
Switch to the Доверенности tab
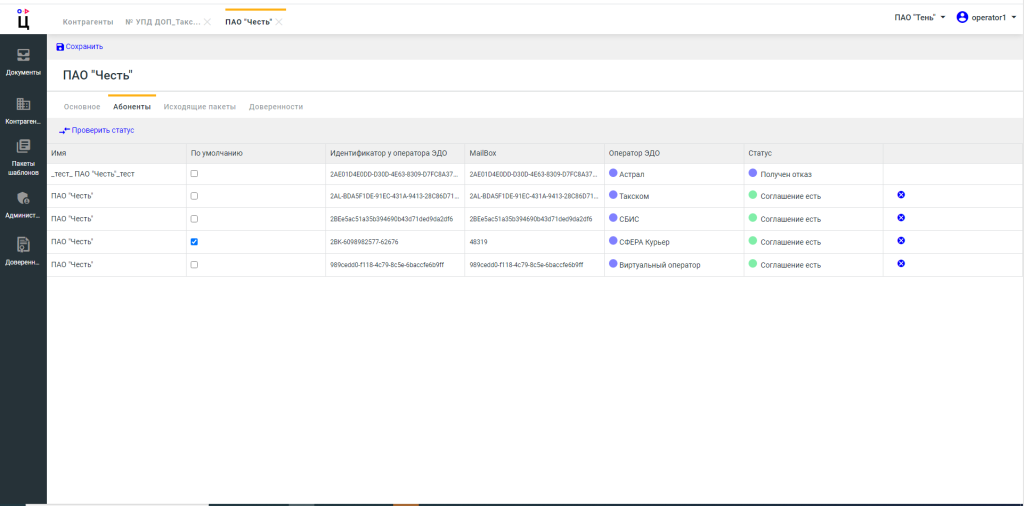276,106
